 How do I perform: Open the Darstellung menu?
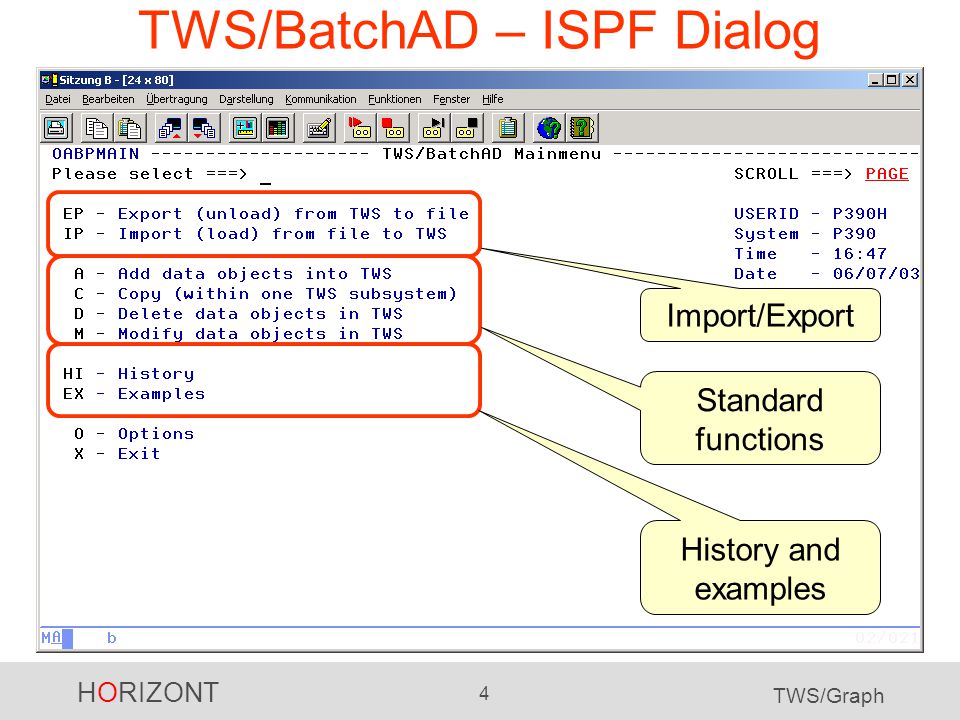246,99
